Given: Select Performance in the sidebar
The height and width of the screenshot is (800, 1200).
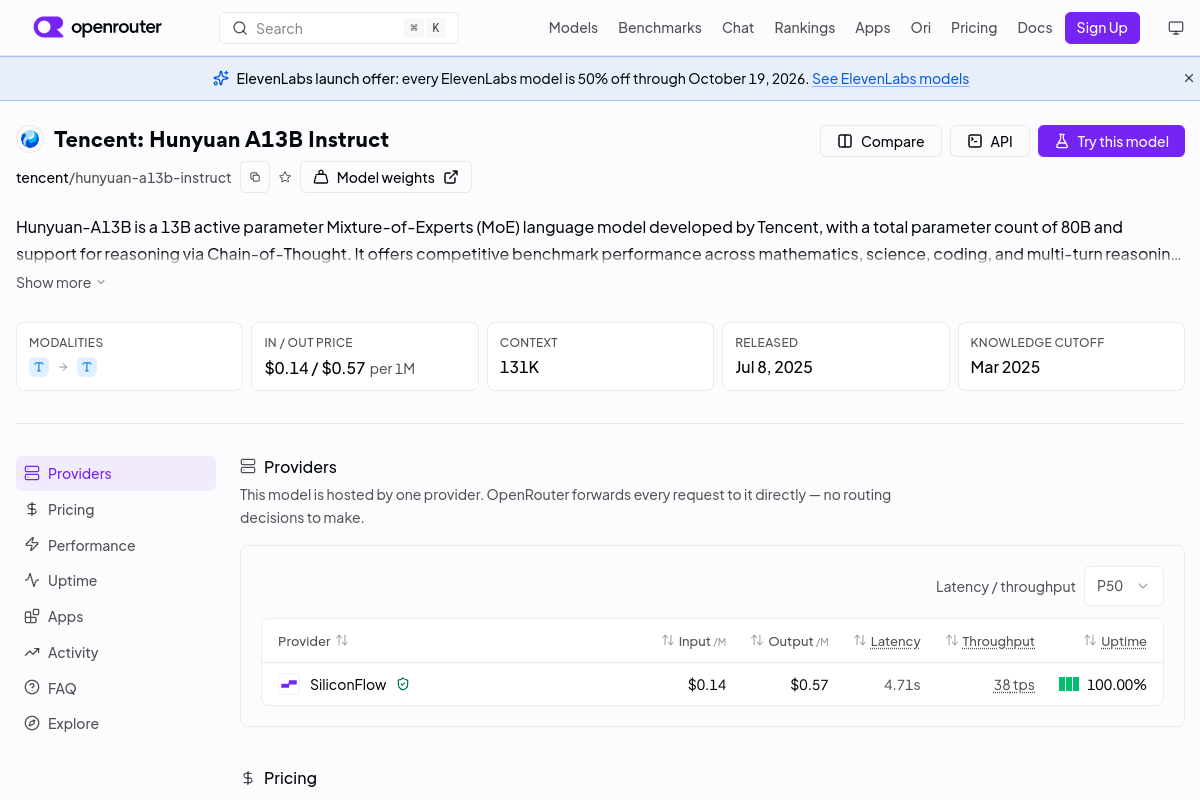Looking at the screenshot, I should (116, 545).
